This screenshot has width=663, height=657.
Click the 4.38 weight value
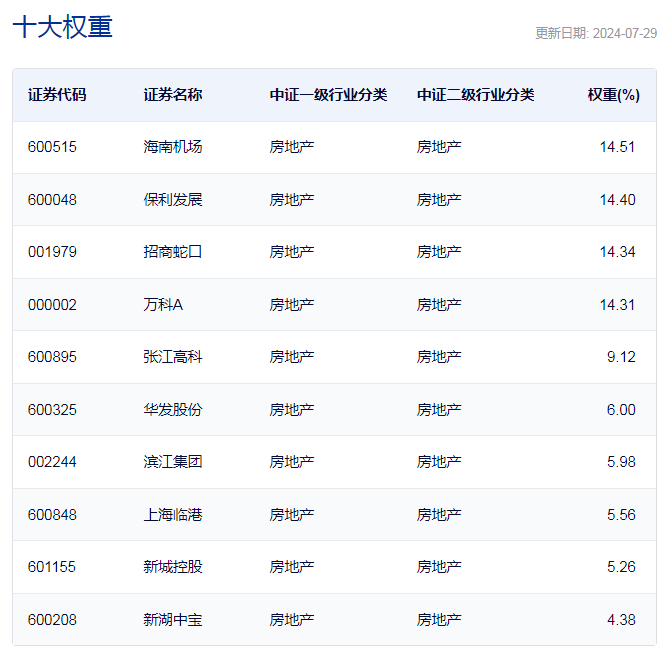(x=621, y=620)
